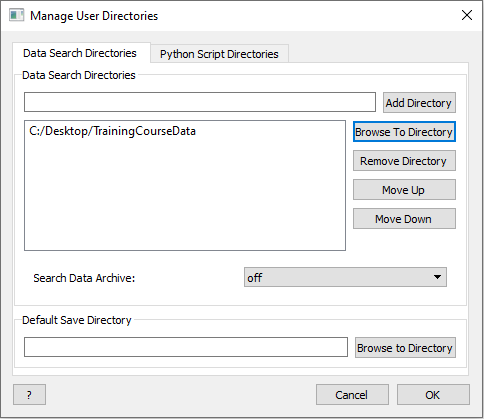Click the highlighted Browse To Directory button
This screenshot has width=484, height=419.
click(404, 132)
